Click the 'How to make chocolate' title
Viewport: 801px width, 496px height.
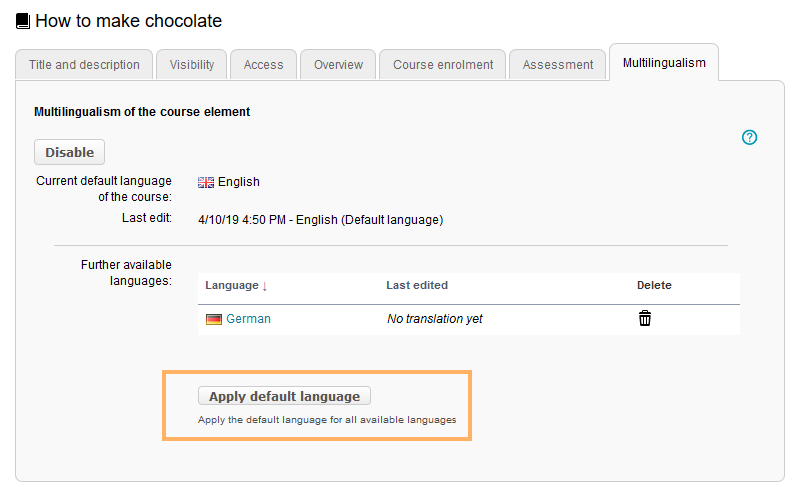(128, 21)
